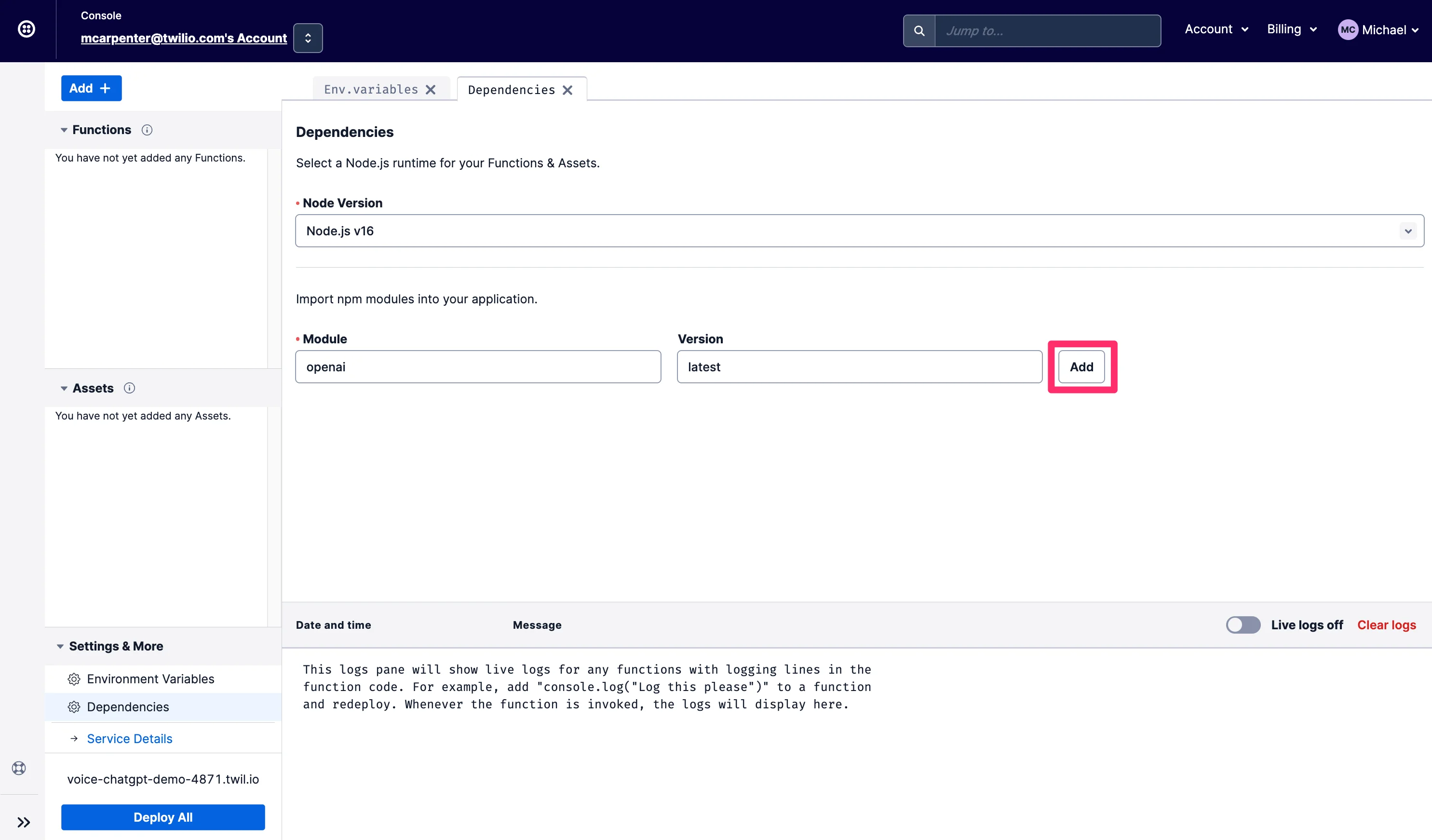Collapse the Settings & More section

click(60, 646)
